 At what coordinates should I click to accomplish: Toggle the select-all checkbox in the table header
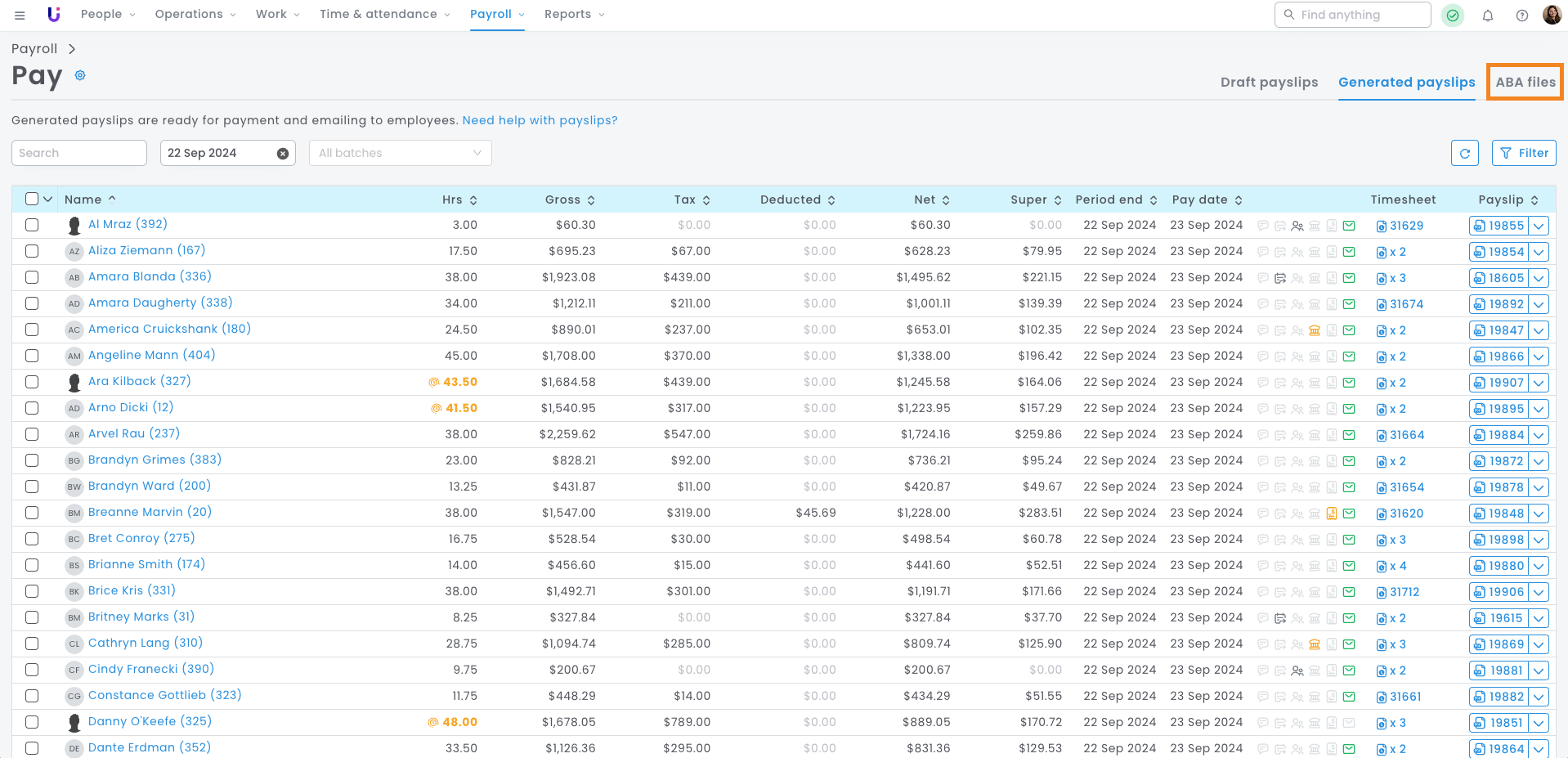[x=32, y=199]
